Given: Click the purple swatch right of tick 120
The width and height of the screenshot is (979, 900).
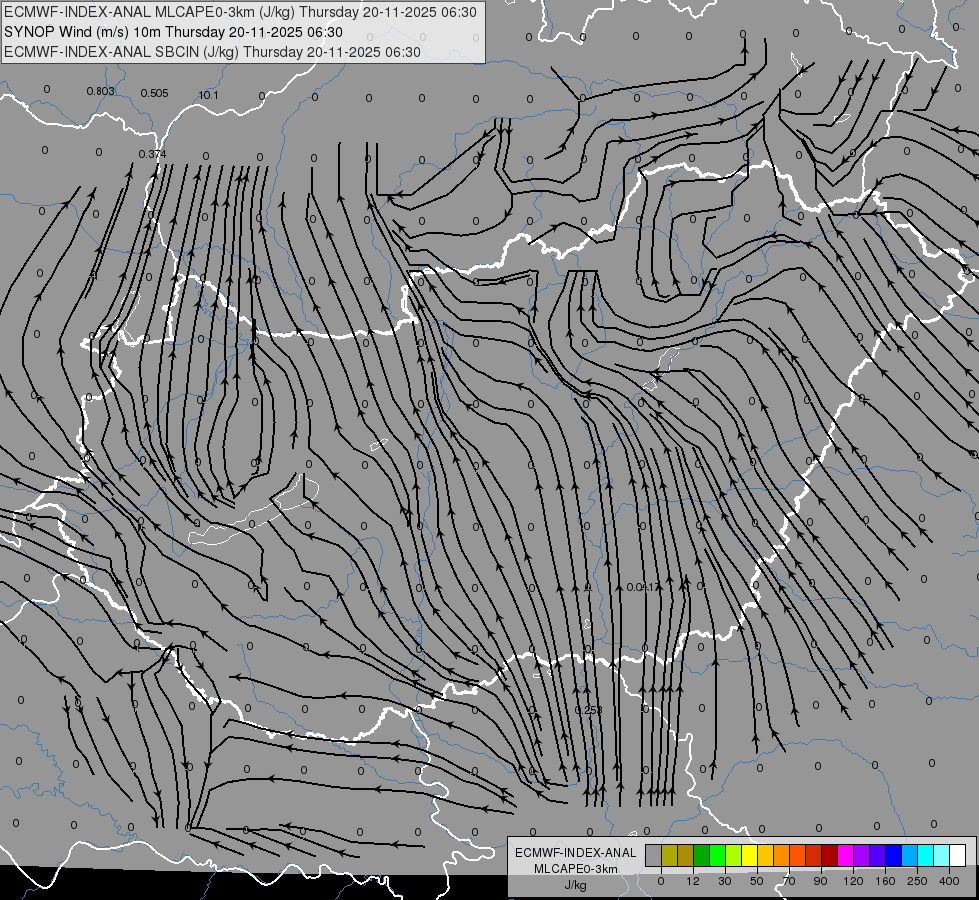Looking at the screenshot, I should 862,855.
